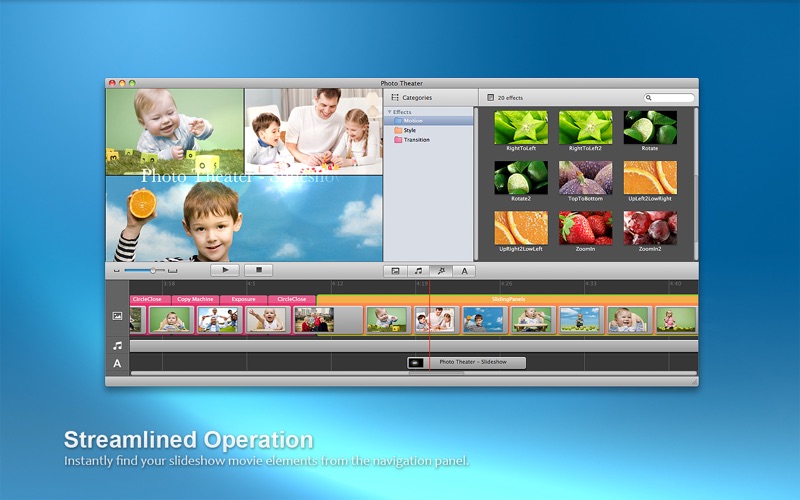Screen dimensions: 800x500
Task: Click the window resize grip corner
Action: [x=694, y=381]
